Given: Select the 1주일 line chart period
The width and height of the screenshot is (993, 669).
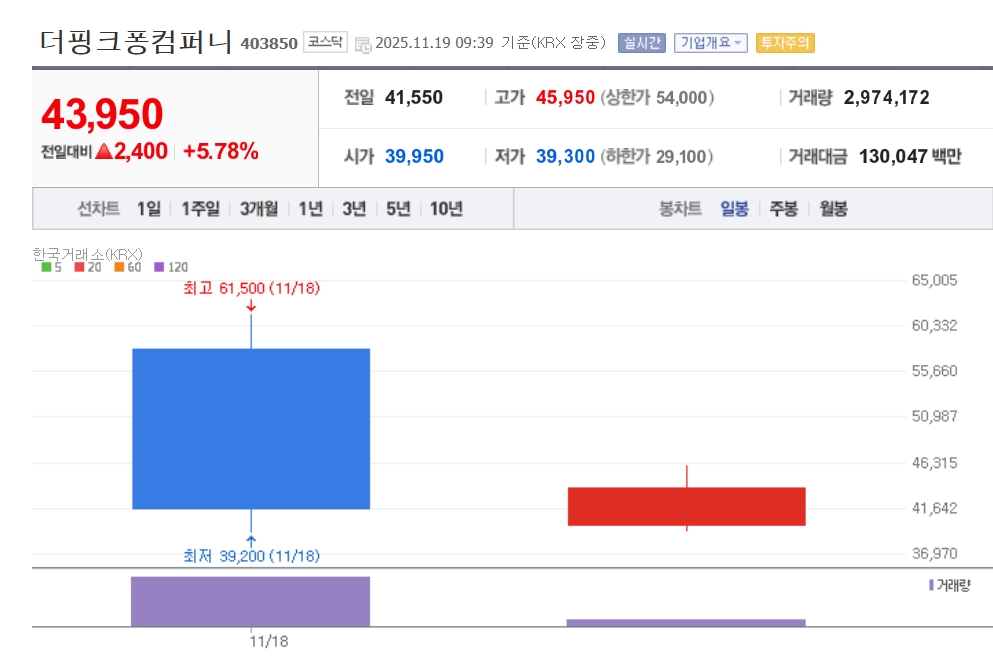Looking at the screenshot, I should (x=200, y=208).
